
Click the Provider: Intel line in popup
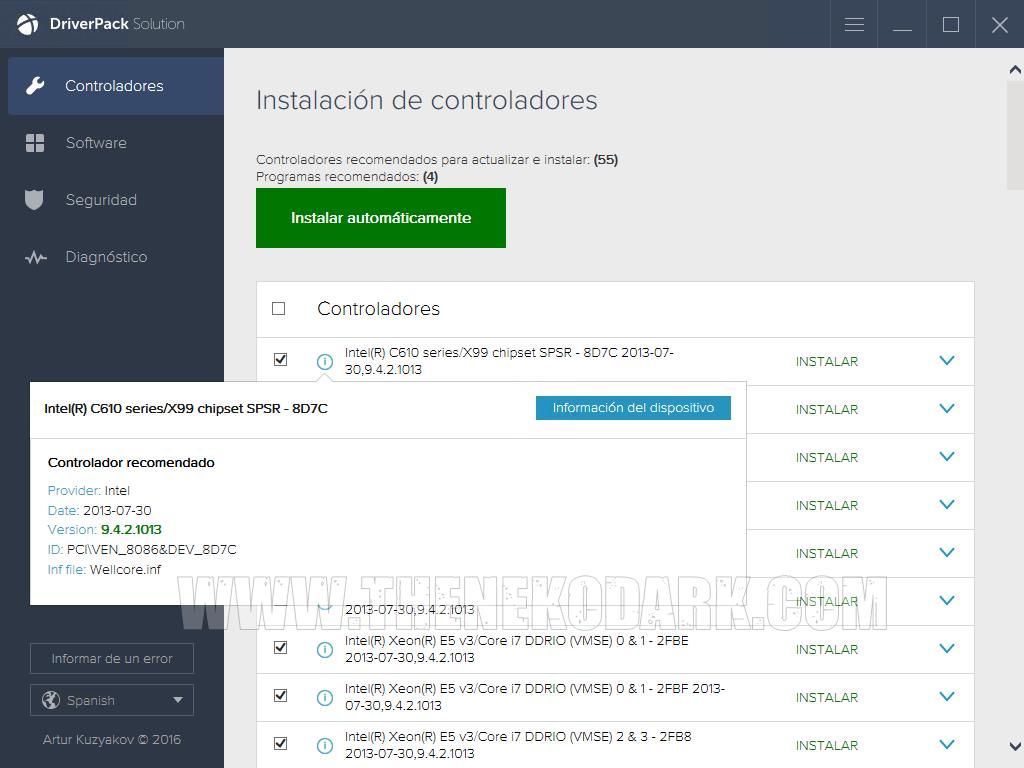(89, 490)
